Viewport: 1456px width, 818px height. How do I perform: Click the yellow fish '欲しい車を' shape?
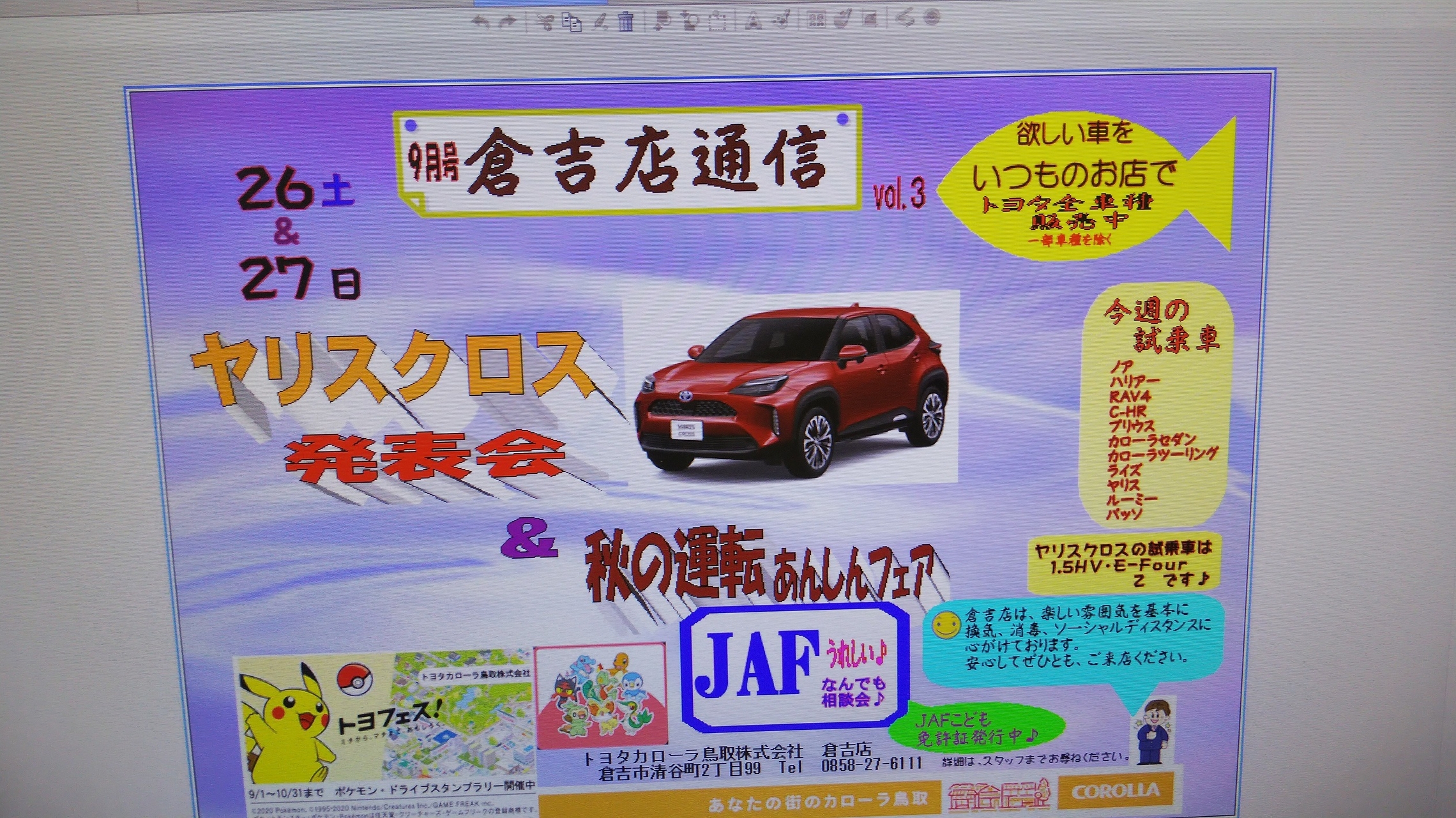click(1086, 187)
